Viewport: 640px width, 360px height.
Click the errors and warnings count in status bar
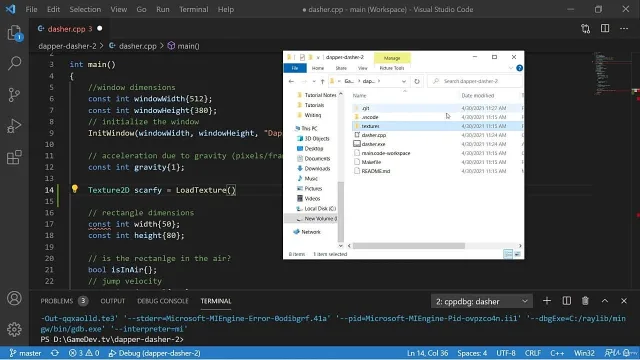[84, 353]
